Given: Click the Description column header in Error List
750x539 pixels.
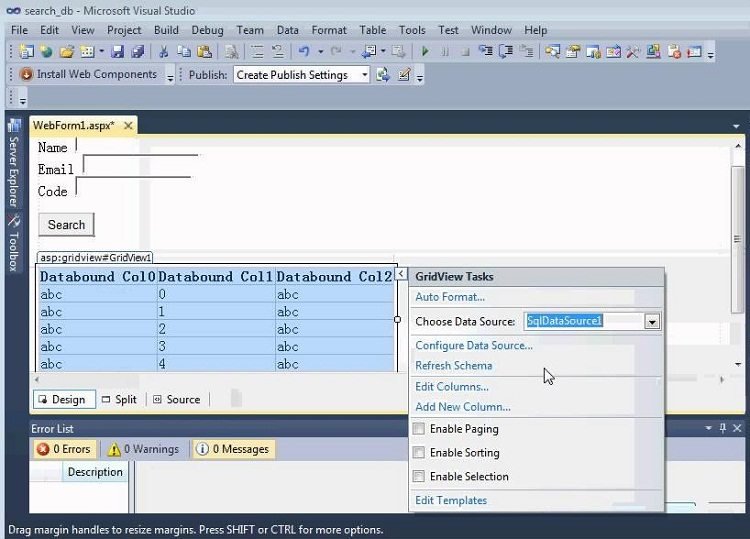Looking at the screenshot, I should [95, 472].
